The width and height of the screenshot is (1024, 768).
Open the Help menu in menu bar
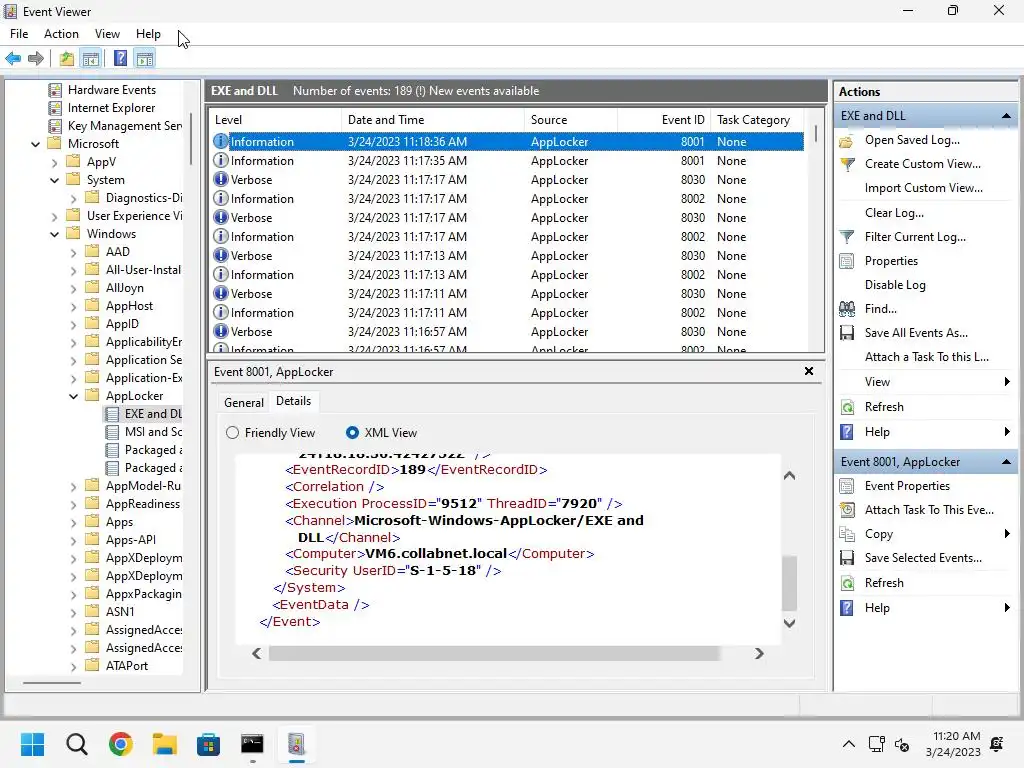click(x=148, y=34)
